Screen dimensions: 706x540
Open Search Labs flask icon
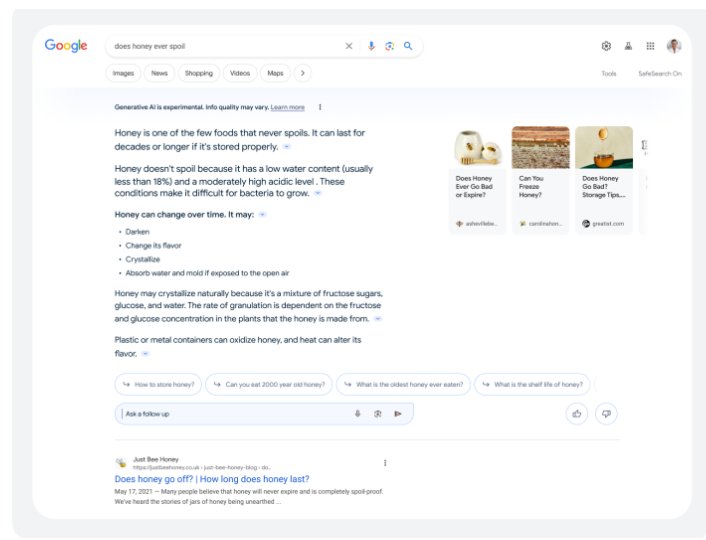point(628,46)
